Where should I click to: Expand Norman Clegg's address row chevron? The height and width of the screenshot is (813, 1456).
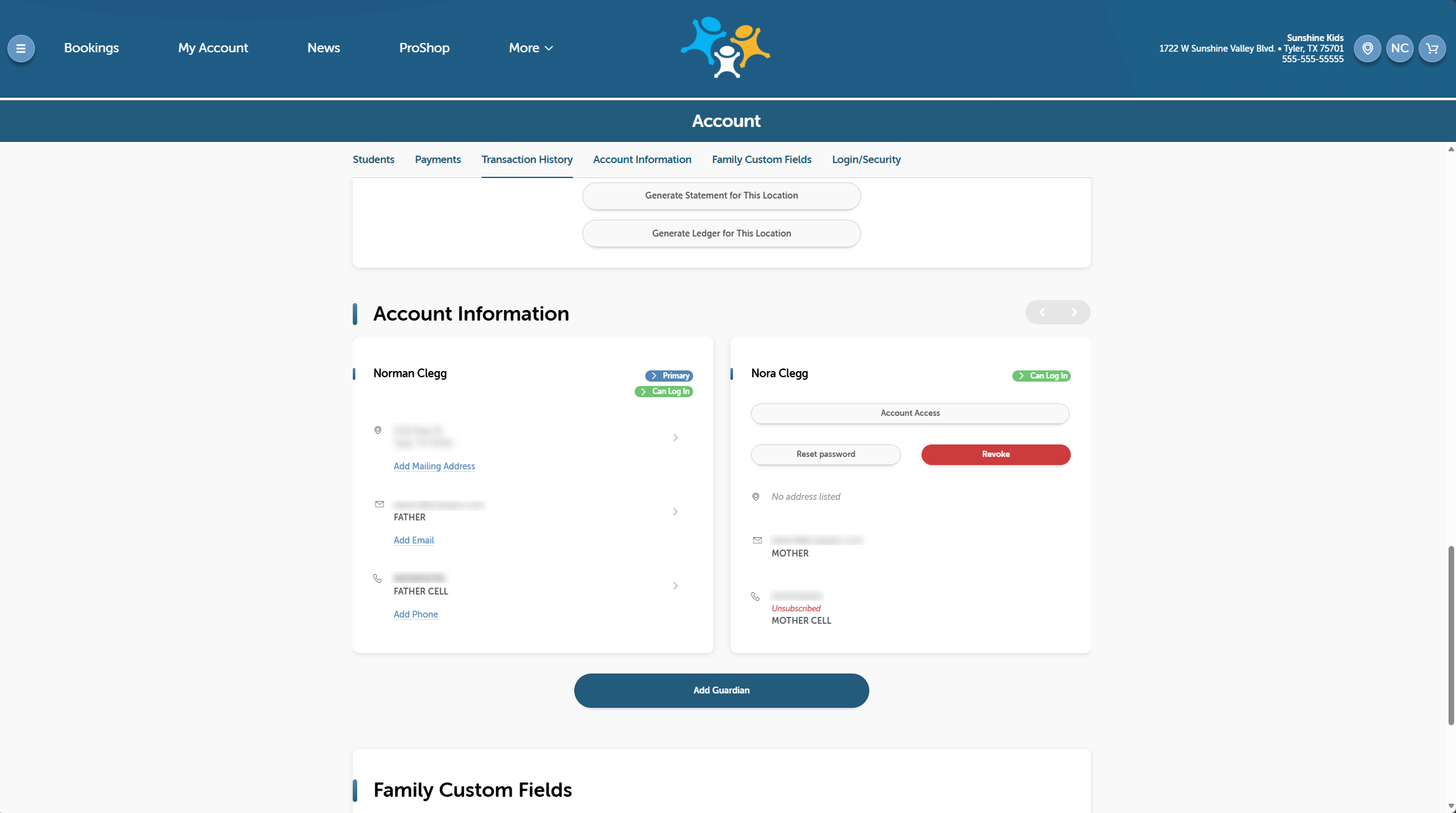pos(675,438)
